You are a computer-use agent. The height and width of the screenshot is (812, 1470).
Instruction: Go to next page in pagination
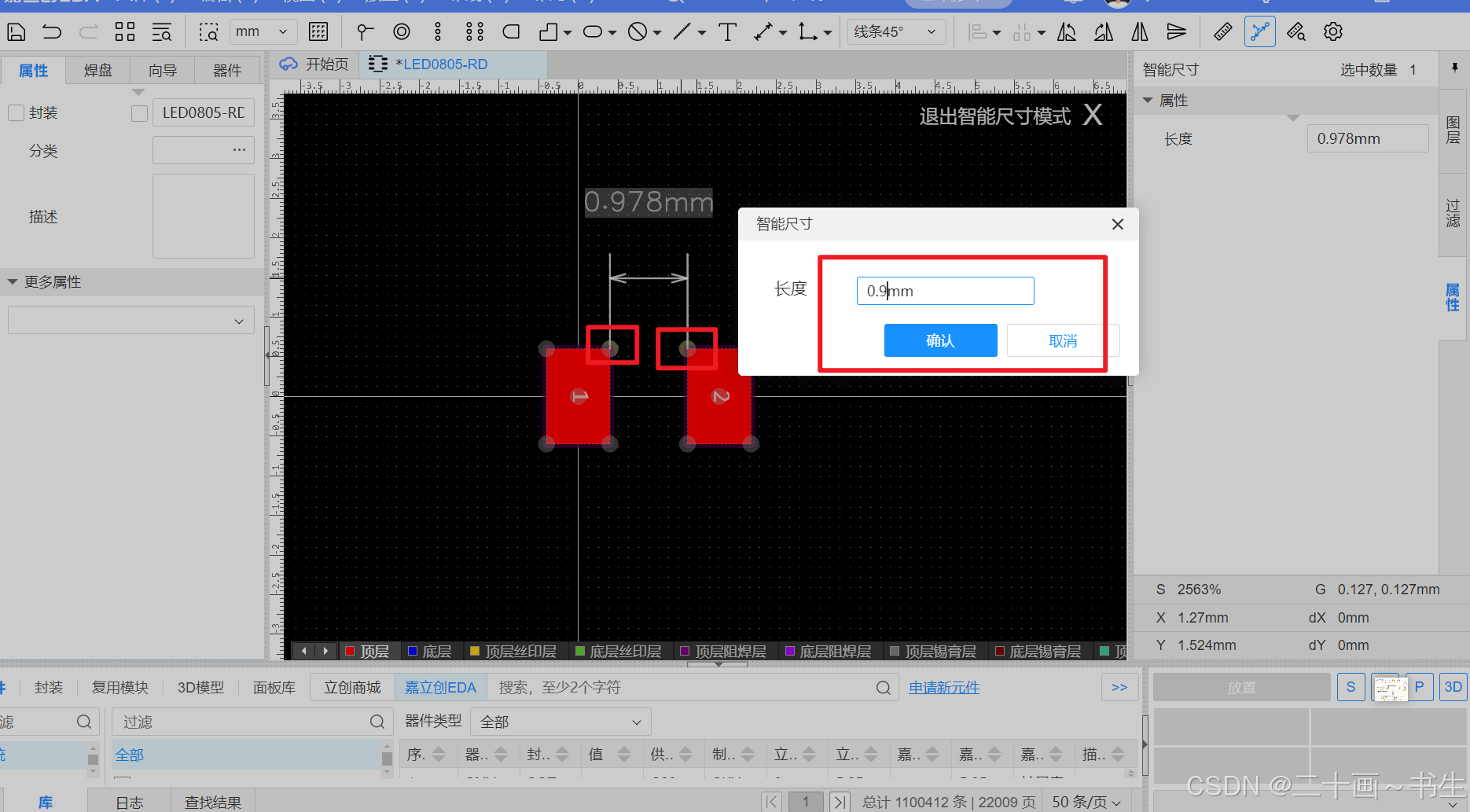coord(840,802)
